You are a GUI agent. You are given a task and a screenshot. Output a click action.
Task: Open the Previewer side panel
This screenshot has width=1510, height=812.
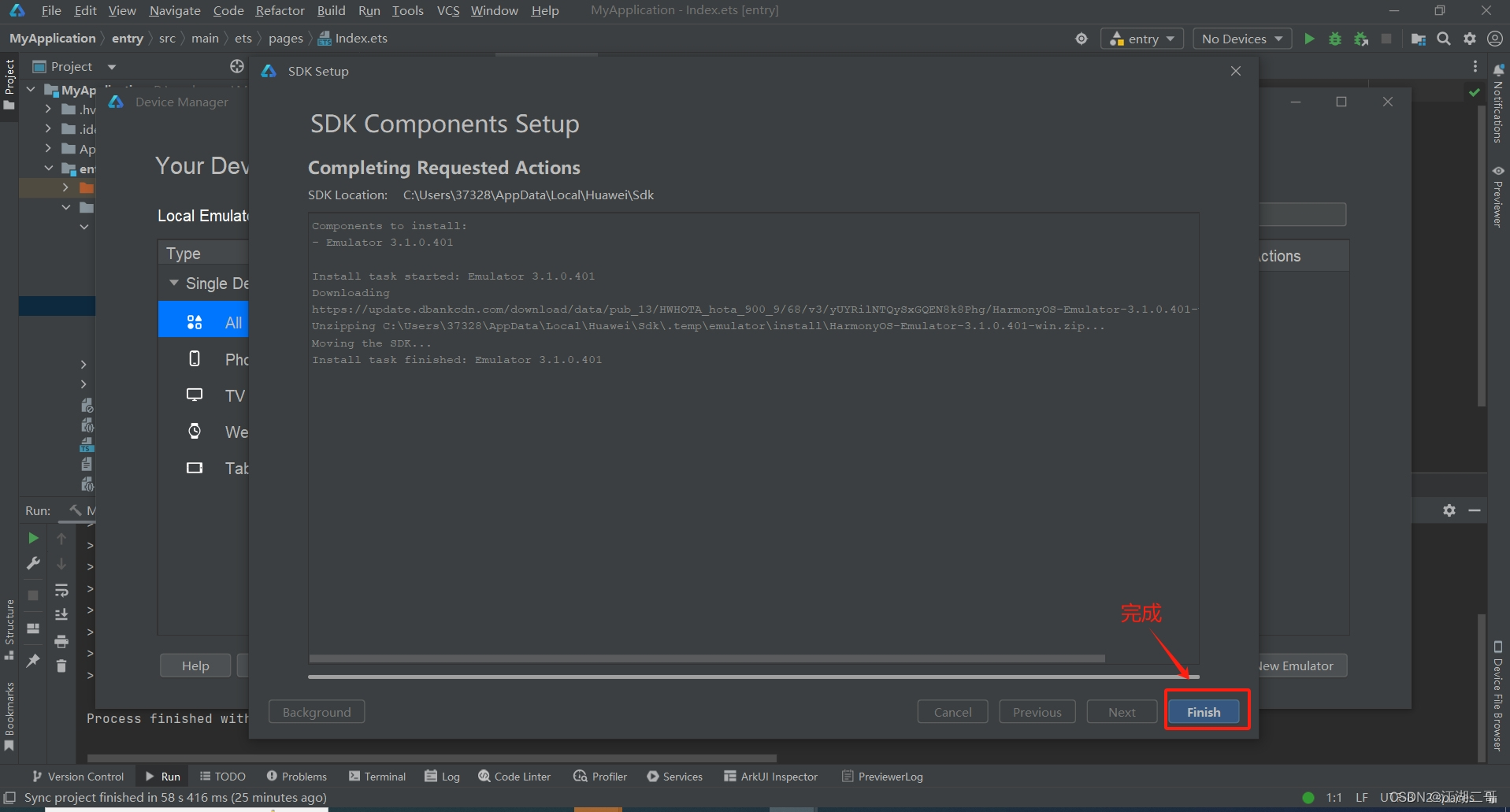tap(1498, 197)
